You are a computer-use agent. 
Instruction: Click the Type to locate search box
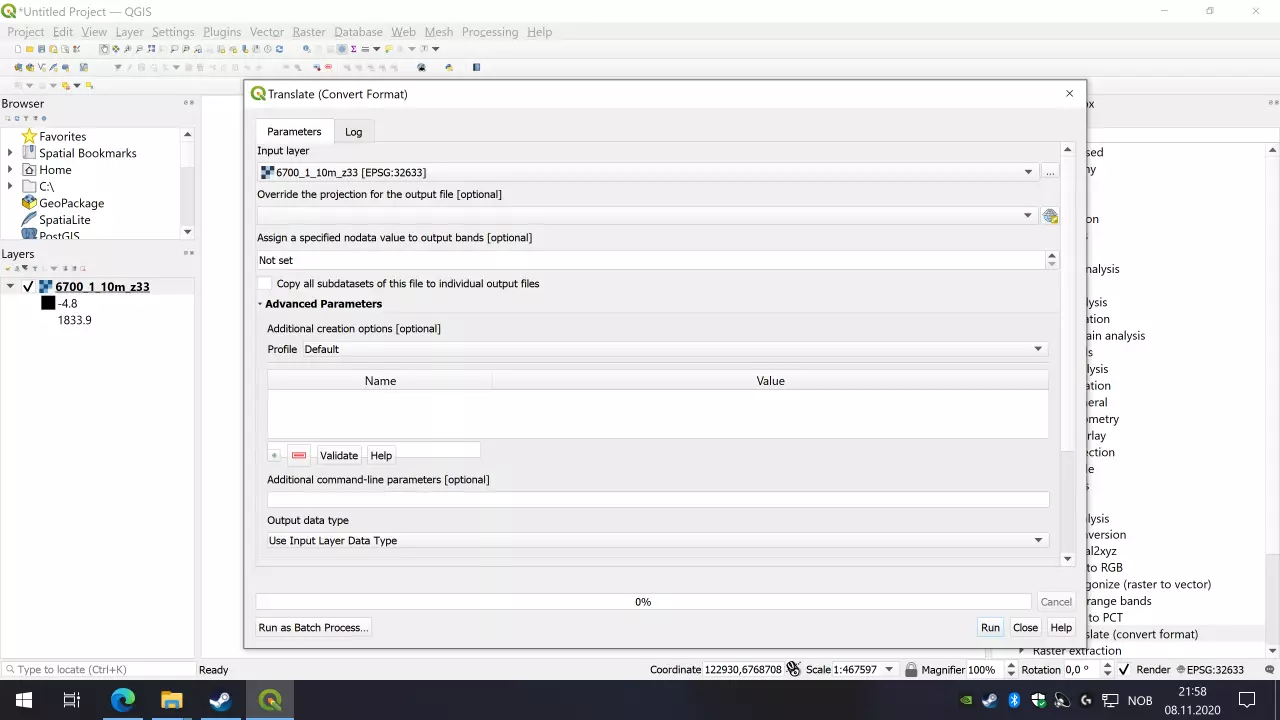coord(98,670)
